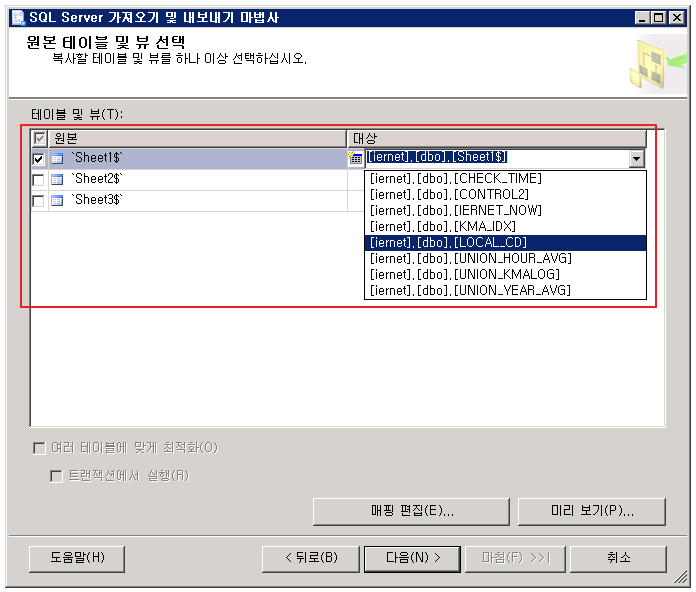Cancel the wizard with 취소
This screenshot has height=592, width=696.
click(618, 558)
